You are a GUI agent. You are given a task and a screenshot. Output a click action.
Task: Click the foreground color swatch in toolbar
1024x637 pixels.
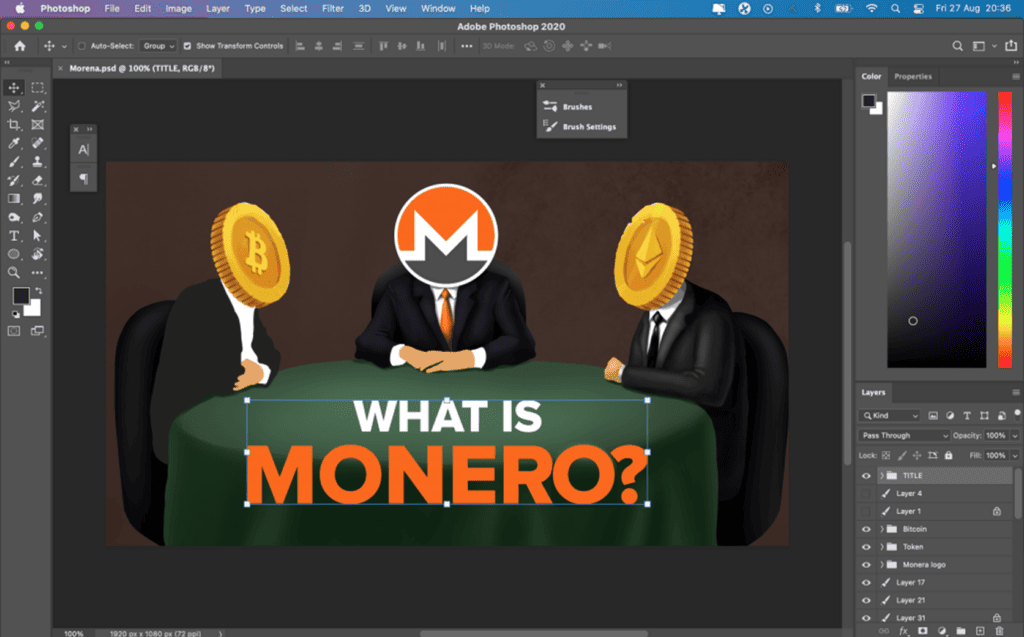pos(20,296)
